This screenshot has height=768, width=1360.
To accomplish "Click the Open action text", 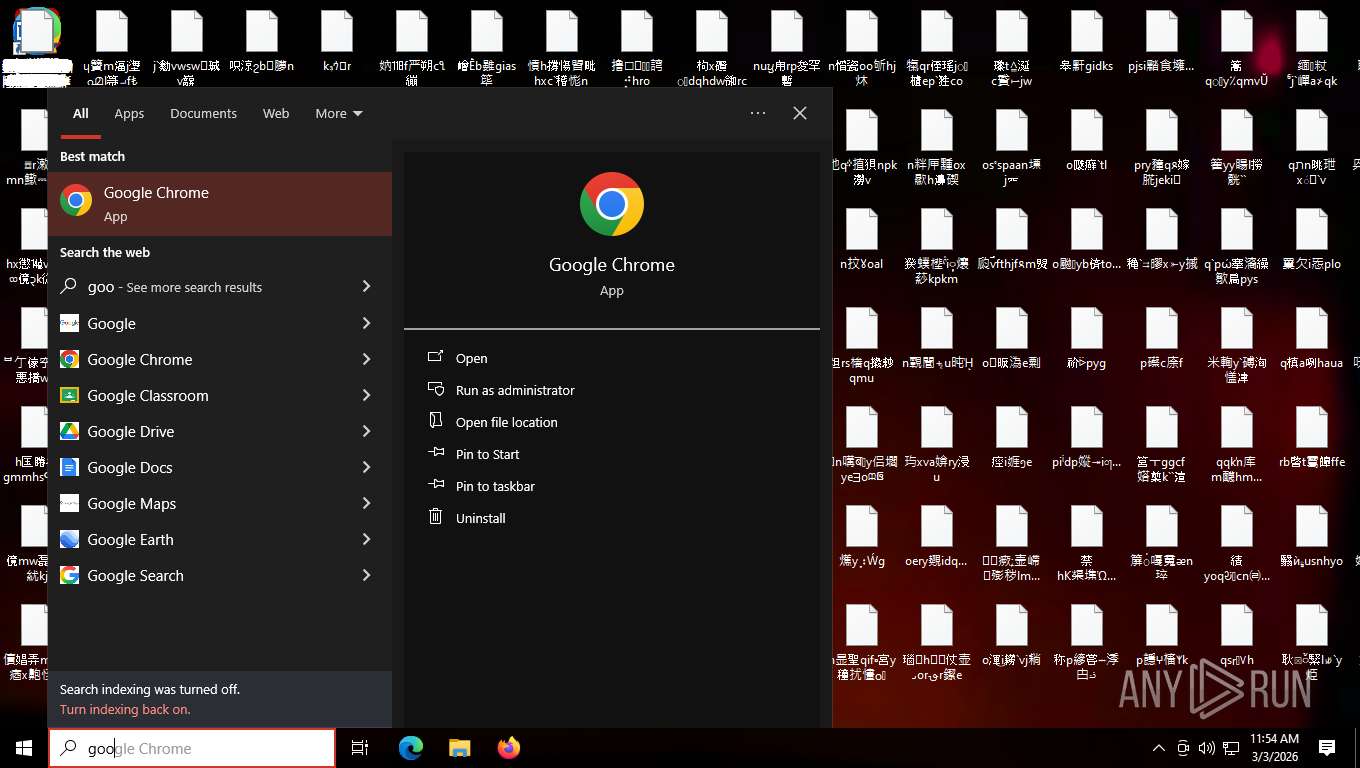I will pyautogui.click(x=472, y=358).
